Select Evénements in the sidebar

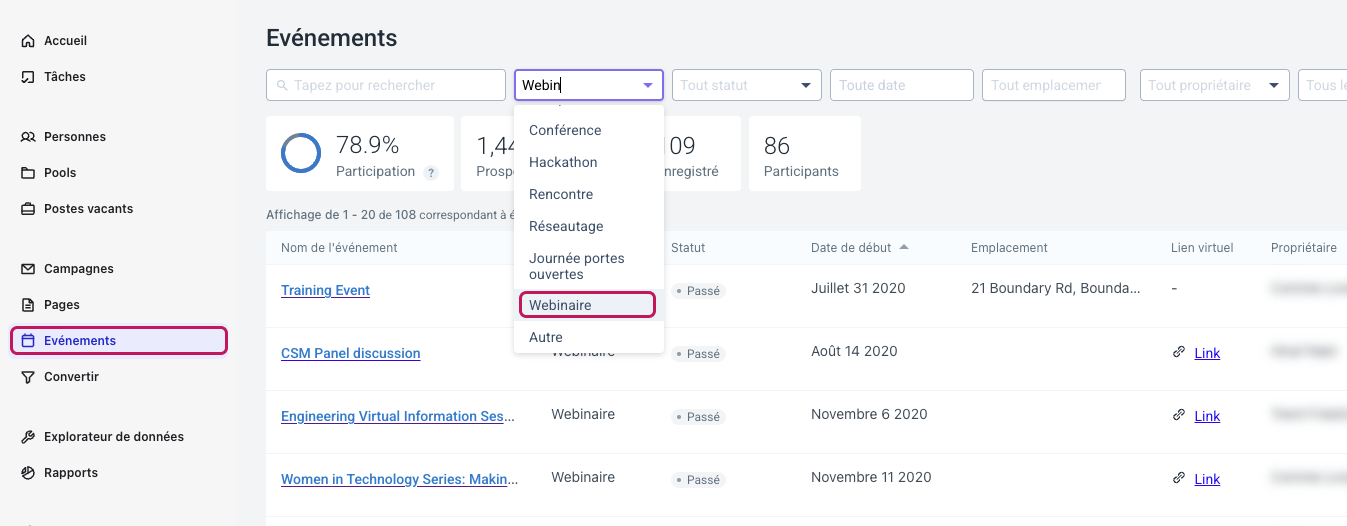tap(119, 341)
